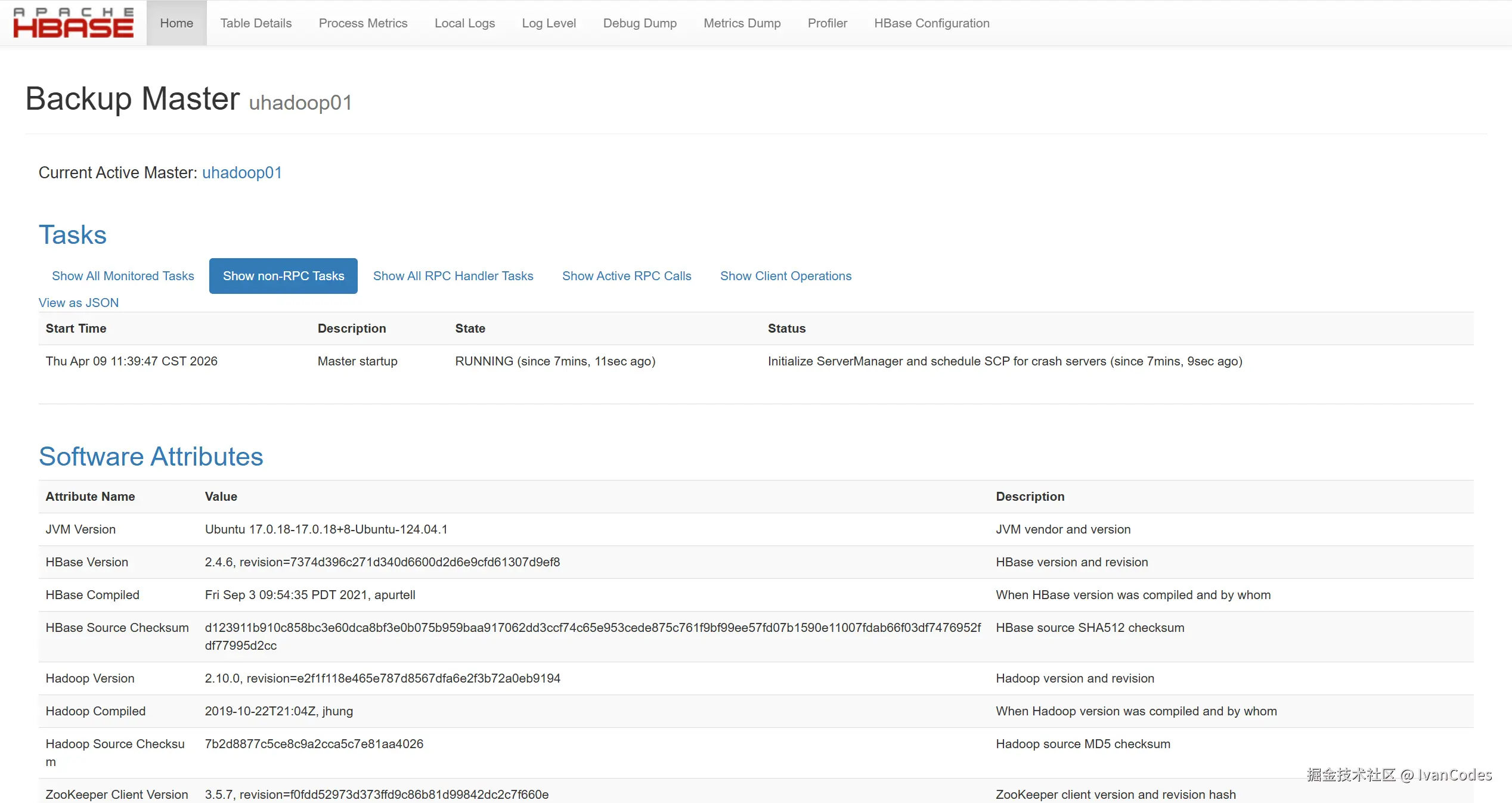The height and width of the screenshot is (803, 1512).
Task: Open the Home nav tab
Action: coord(176,23)
